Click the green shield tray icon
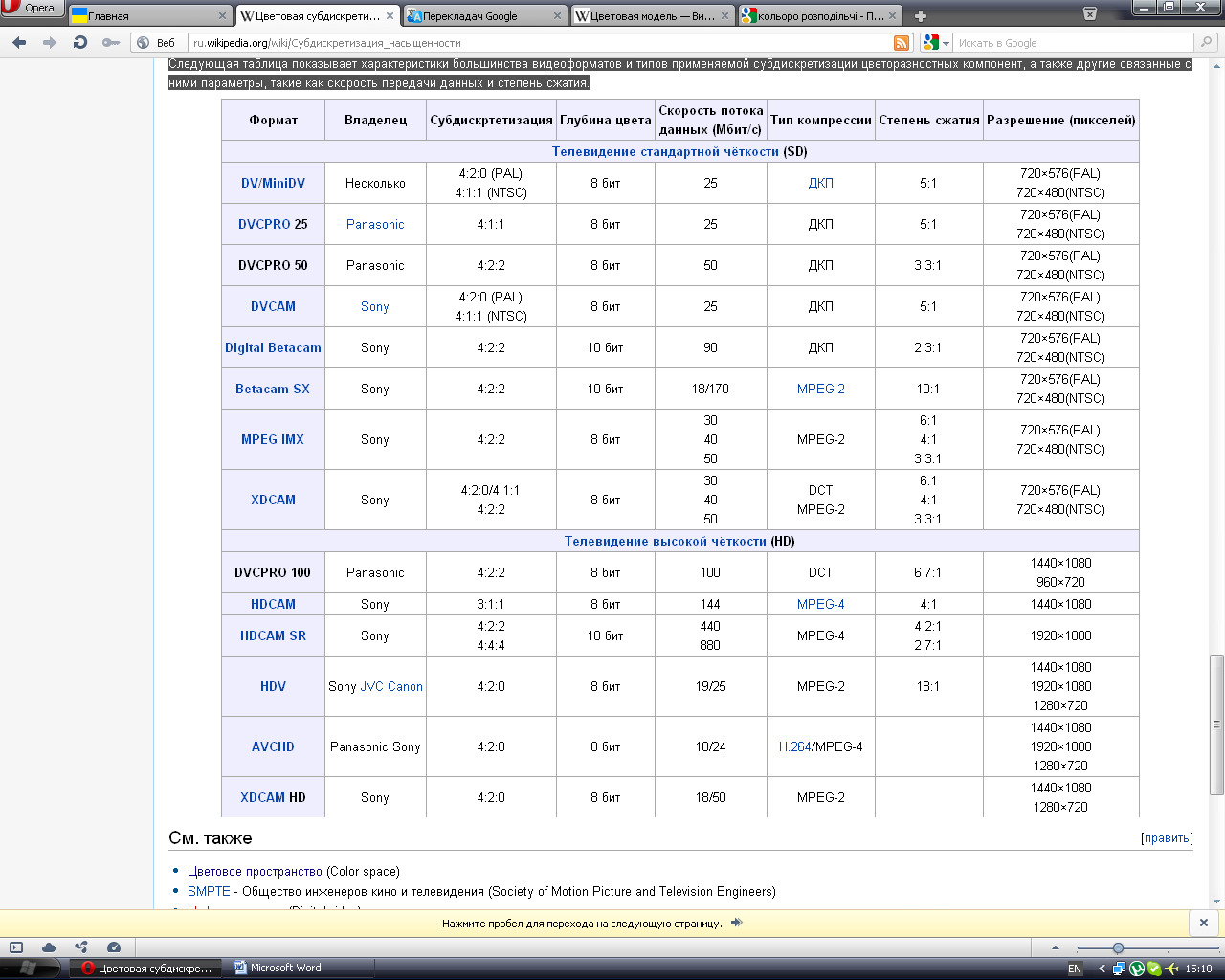The width and height of the screenshot is (1225, 980). [1154, 969]
